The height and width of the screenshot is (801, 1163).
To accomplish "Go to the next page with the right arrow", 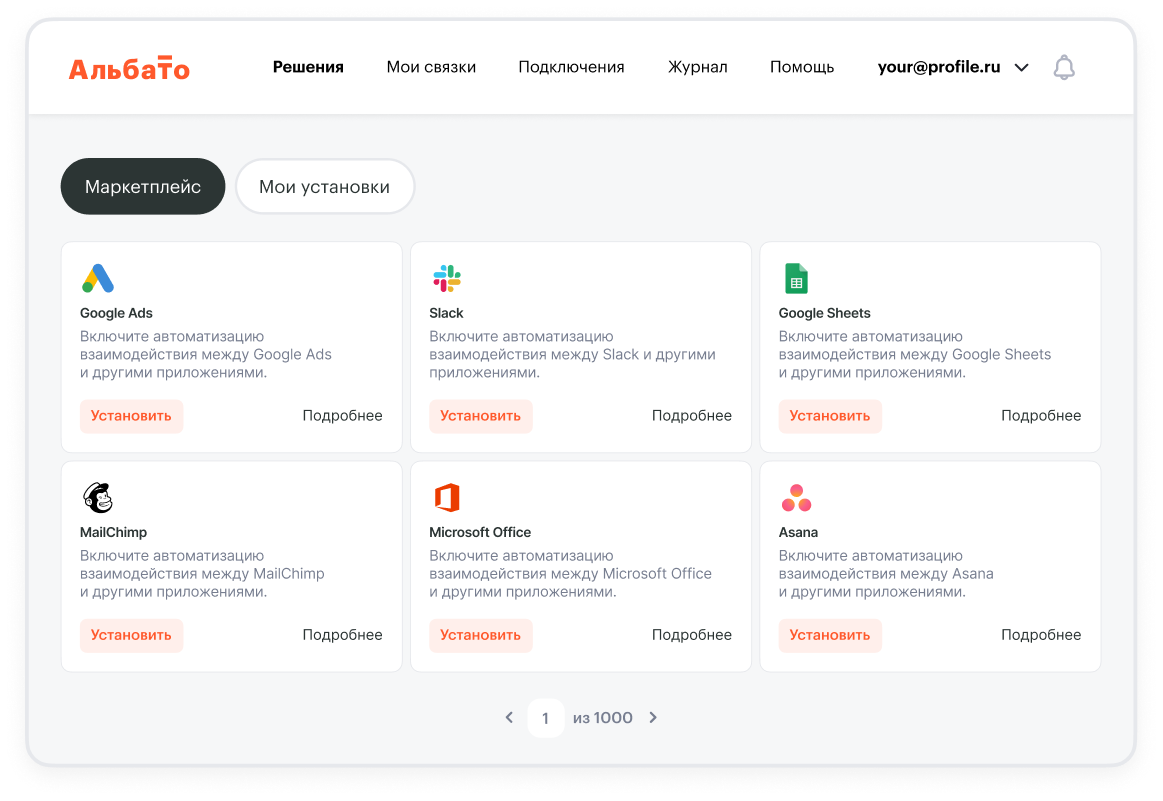I will point(653,717).
